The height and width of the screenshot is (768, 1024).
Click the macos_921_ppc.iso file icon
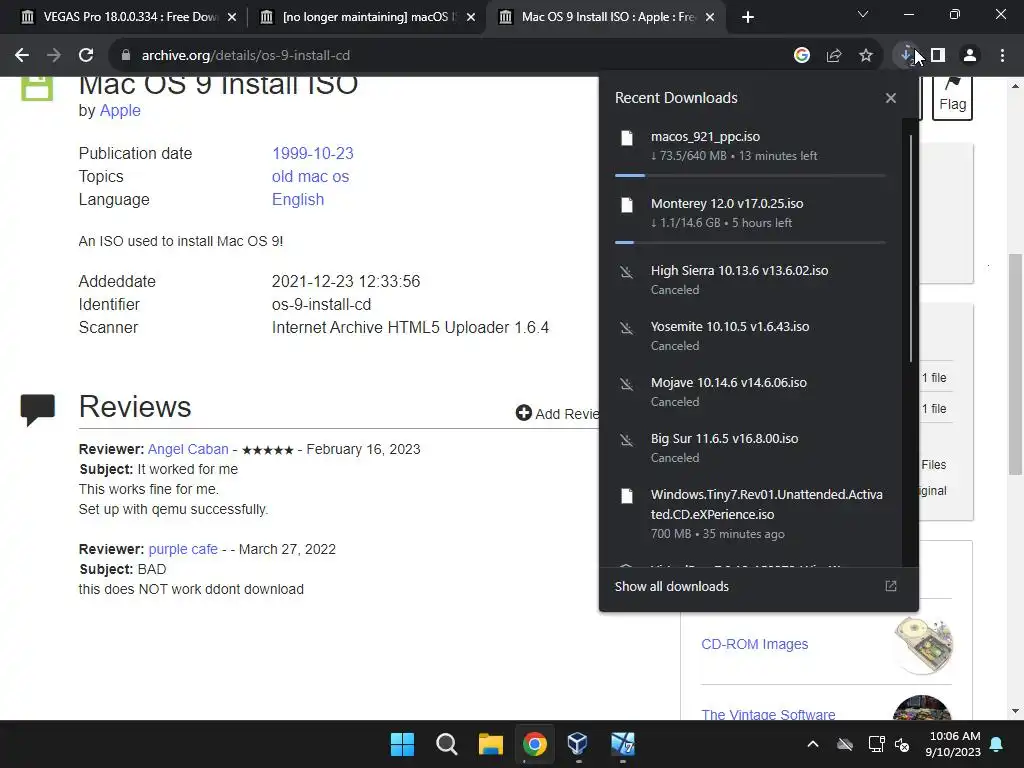627,138
